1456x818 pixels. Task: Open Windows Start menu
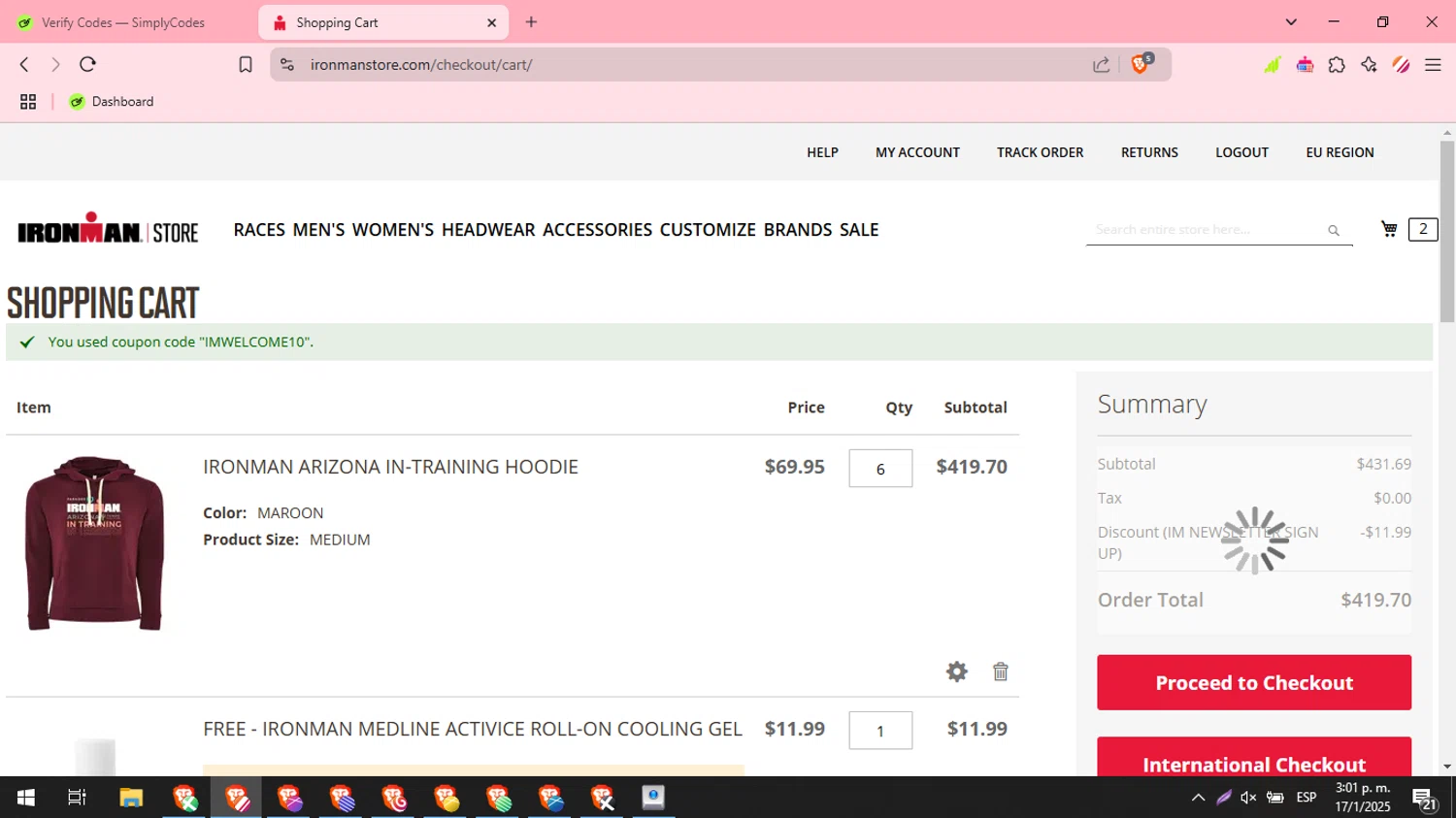26,798
